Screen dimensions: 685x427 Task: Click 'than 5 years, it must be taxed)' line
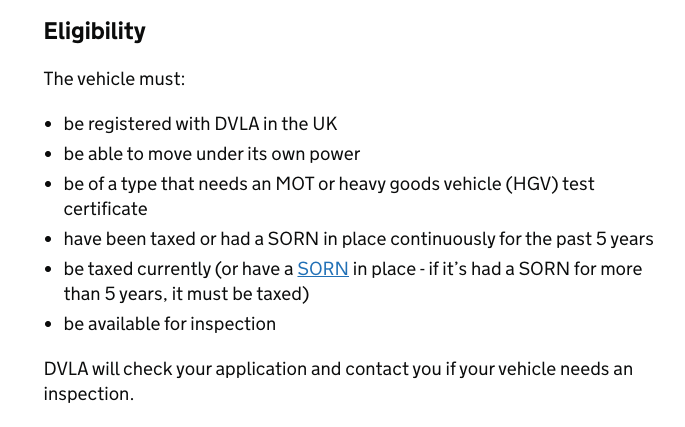coord(186,294)
